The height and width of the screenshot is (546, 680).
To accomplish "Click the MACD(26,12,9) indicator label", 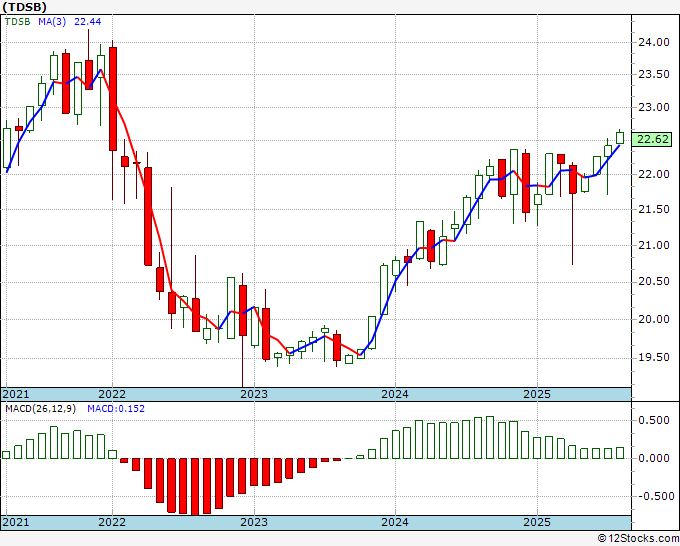I will (40, 409).
